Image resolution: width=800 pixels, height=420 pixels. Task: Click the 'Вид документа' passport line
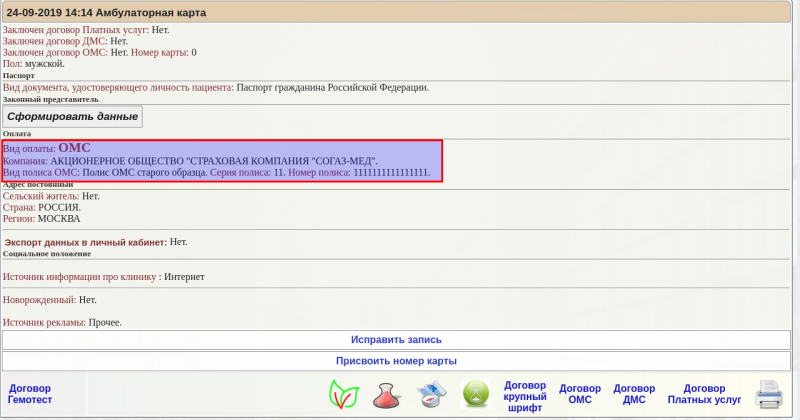(x=215, y=87)
